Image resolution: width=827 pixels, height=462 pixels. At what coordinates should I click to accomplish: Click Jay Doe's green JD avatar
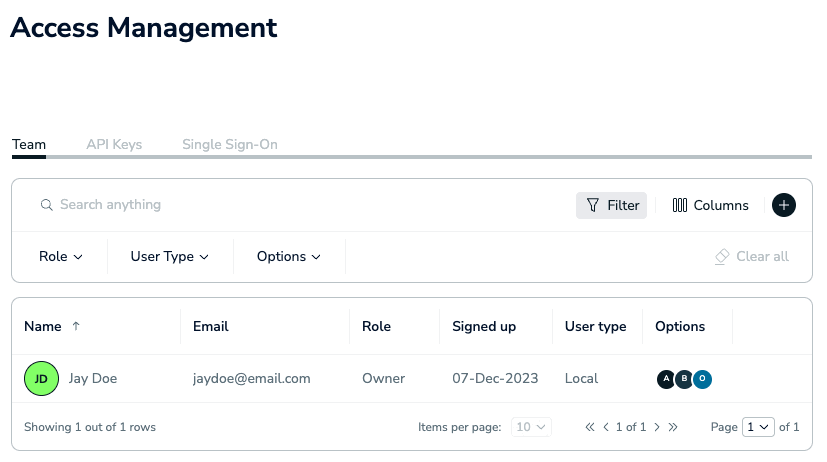(41, 379)
